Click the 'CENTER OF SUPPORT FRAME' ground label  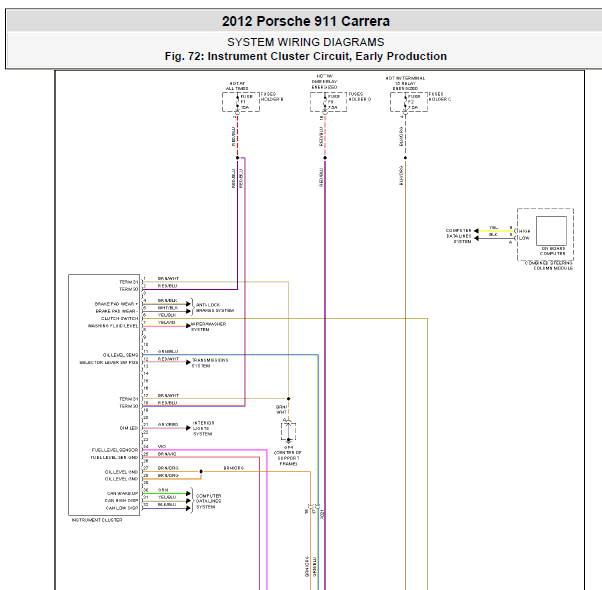pyautogui.click(x=288, y=458)
